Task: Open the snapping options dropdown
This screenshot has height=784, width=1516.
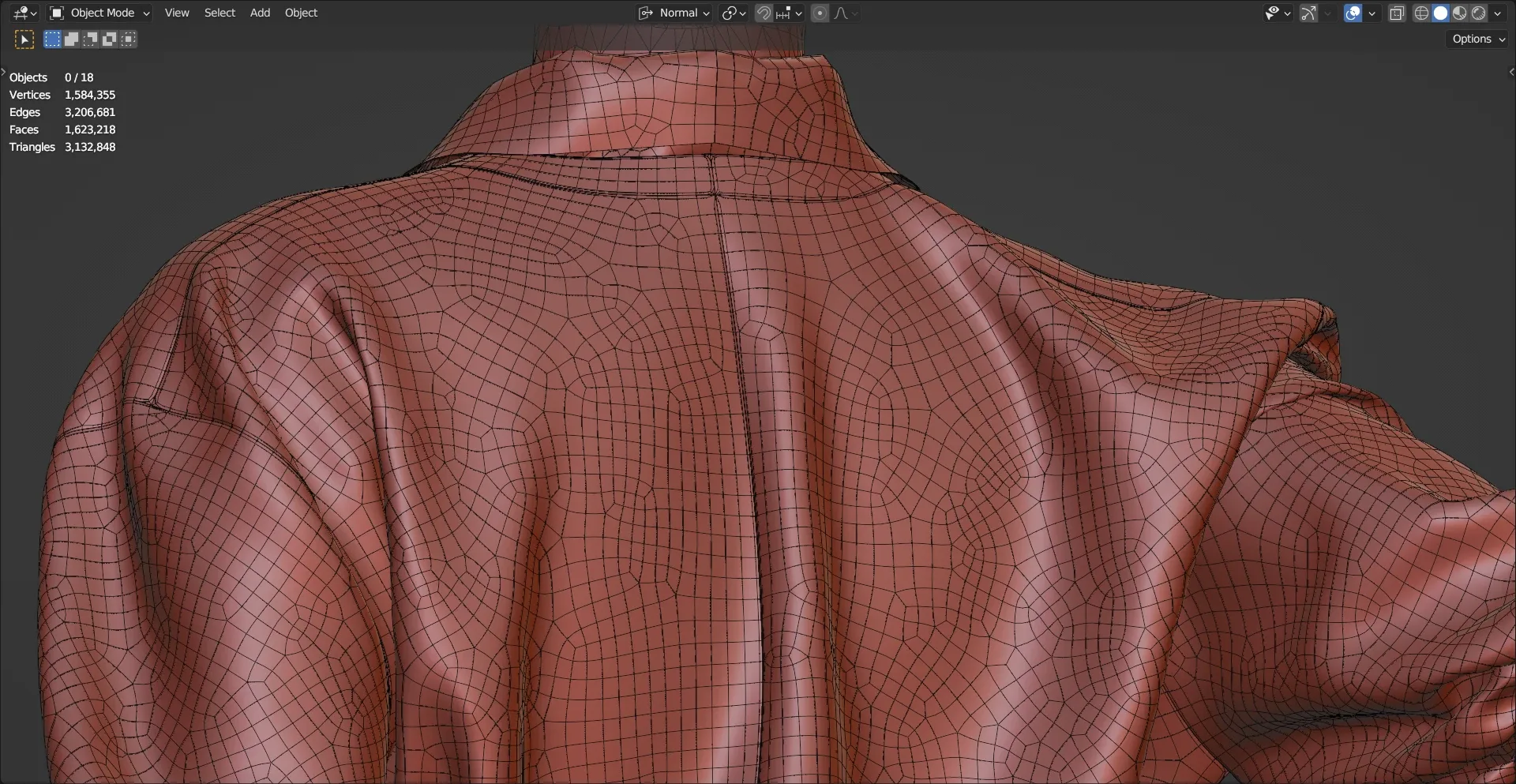Action: [x=789, y=13]
